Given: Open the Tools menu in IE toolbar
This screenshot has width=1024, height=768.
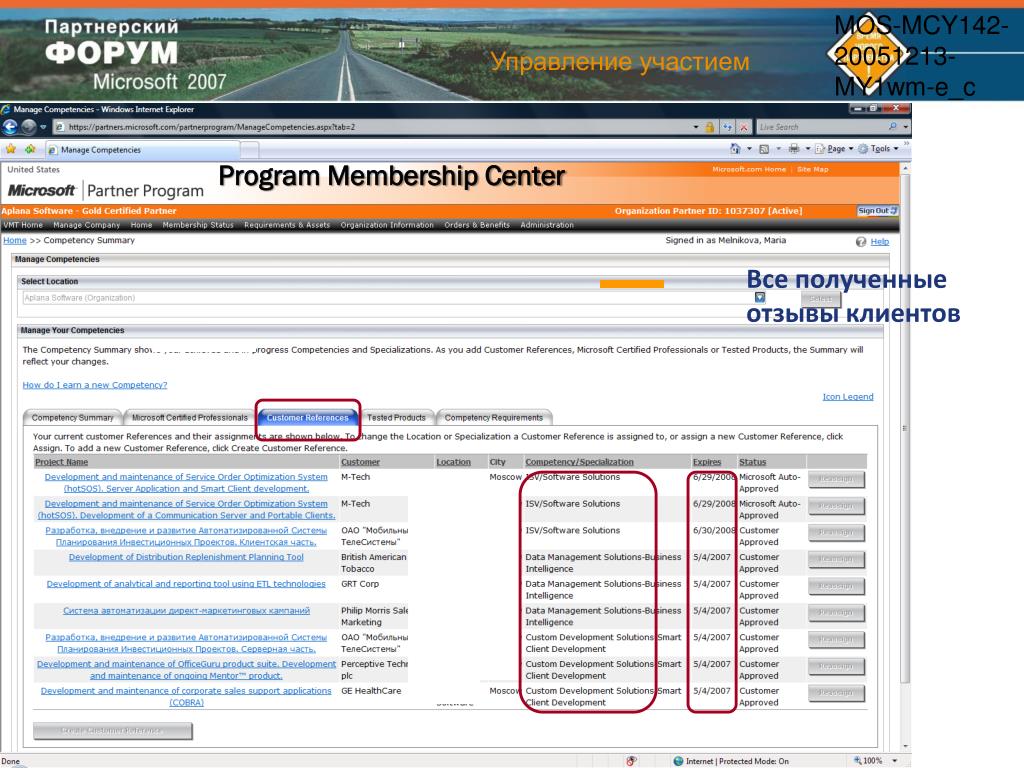Looking at the screenshot, I should [x=878, y=149].
